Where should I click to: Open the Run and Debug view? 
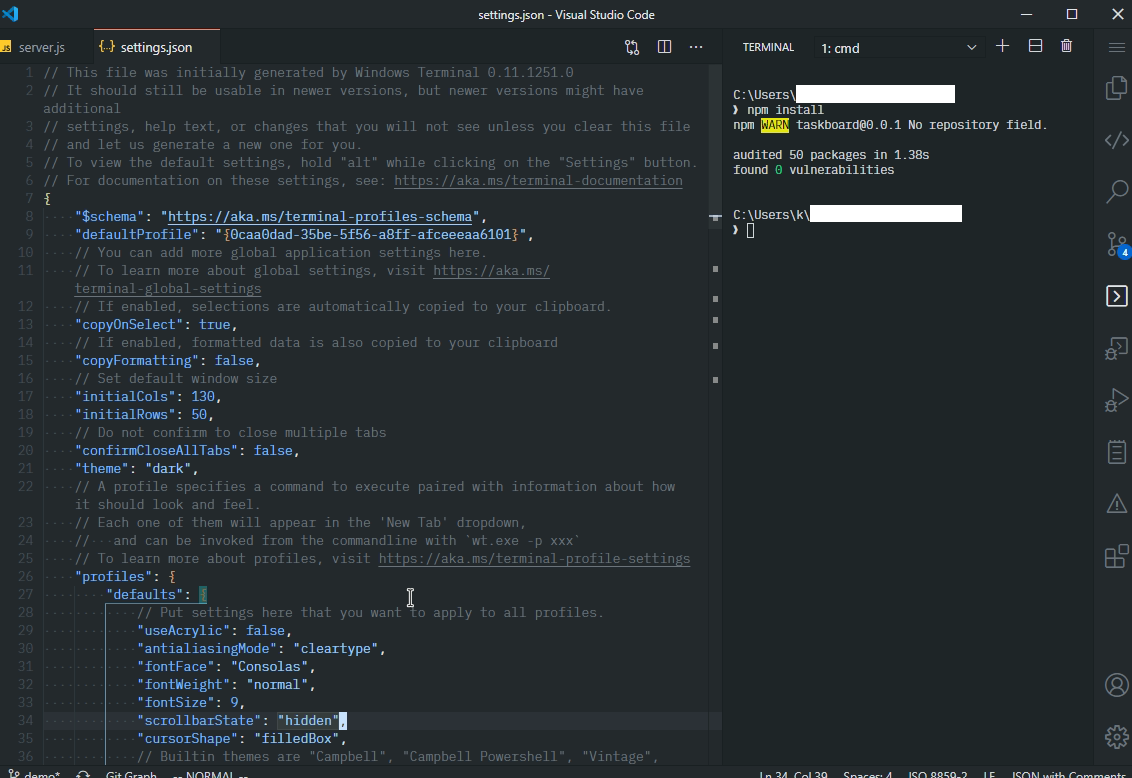(x=1116, y=399)
